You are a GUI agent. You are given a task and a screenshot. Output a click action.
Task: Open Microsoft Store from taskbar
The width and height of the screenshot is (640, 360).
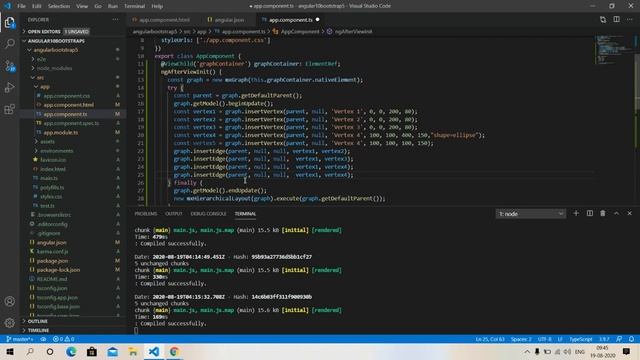91,351
